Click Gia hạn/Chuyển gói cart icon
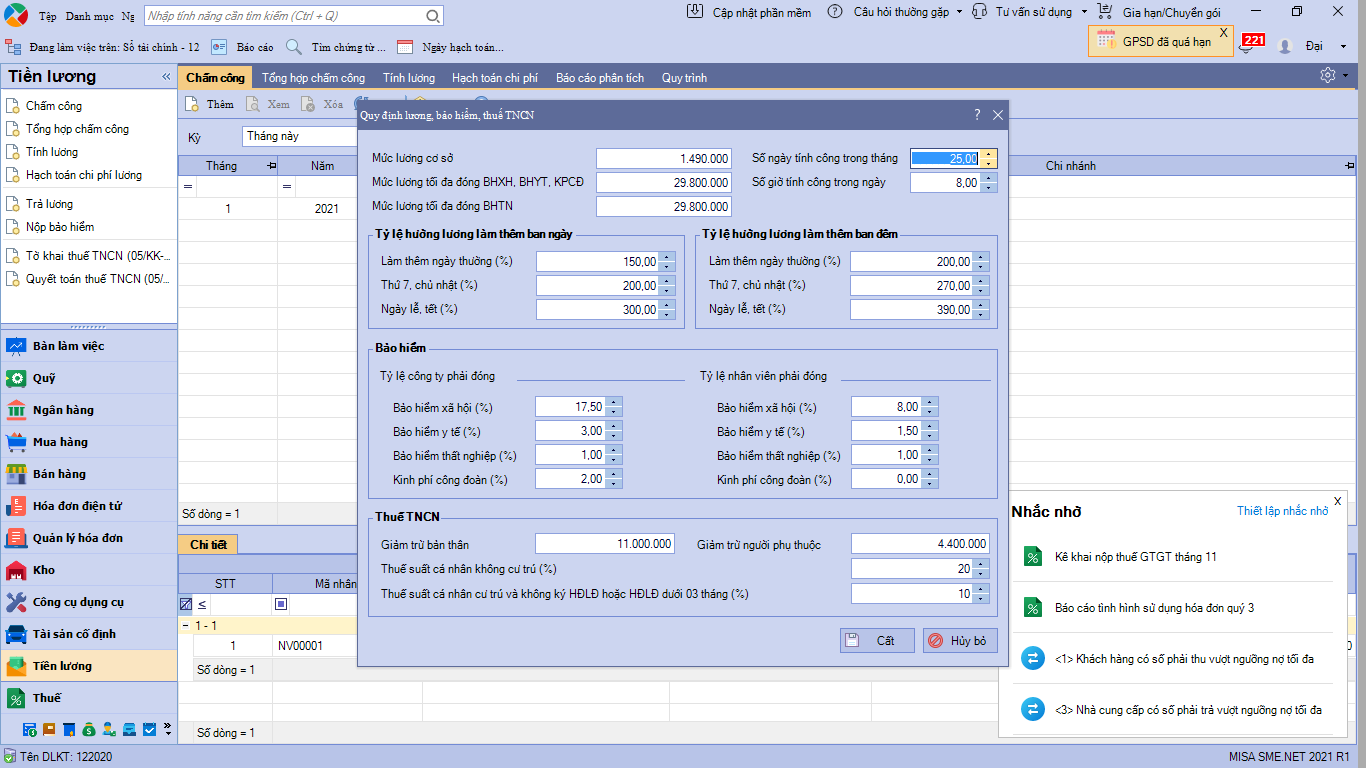1366x768 pixels. tap(1105, 12)
